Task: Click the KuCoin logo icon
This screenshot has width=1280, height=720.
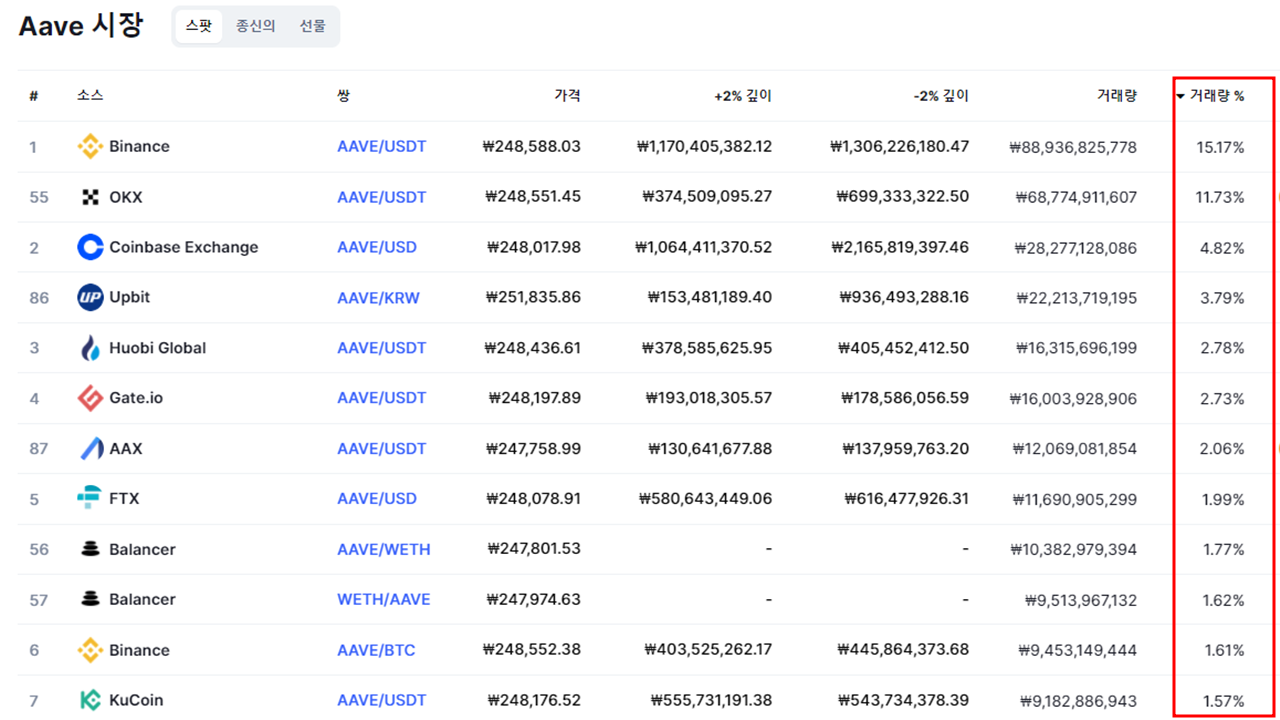Action: (x=90, y=700)
